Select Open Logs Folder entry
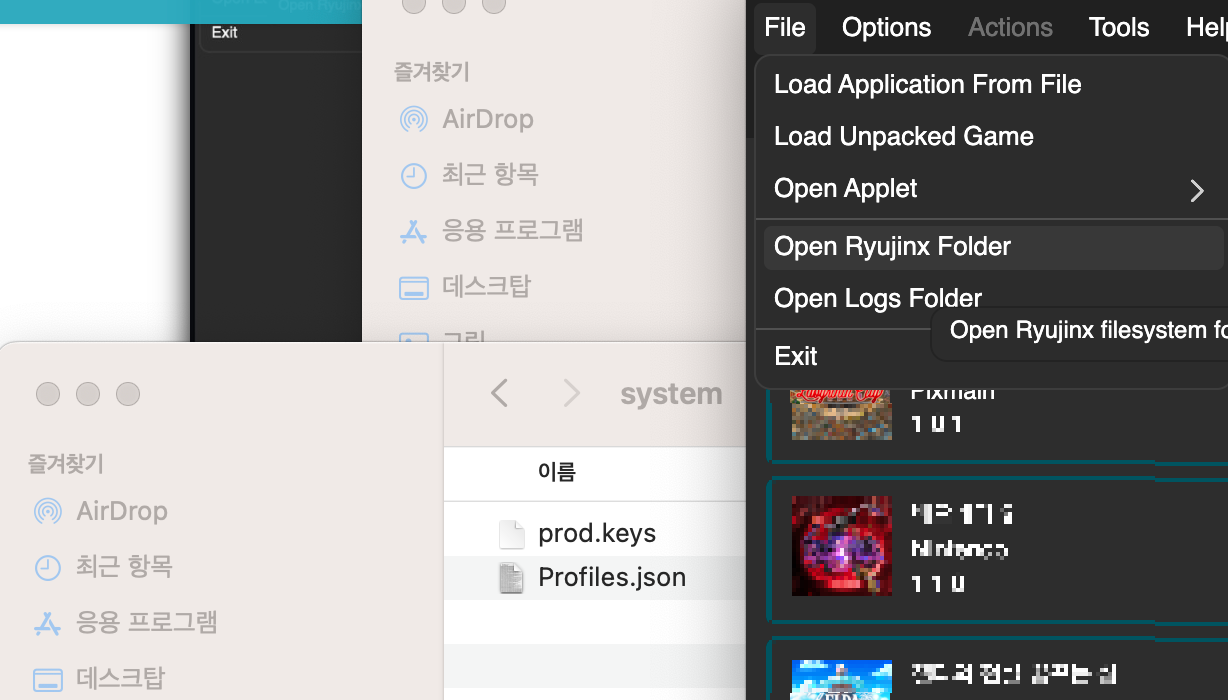Image resolution: width=1228 pixels, height=700 pixels. click(x=878, y=298)
